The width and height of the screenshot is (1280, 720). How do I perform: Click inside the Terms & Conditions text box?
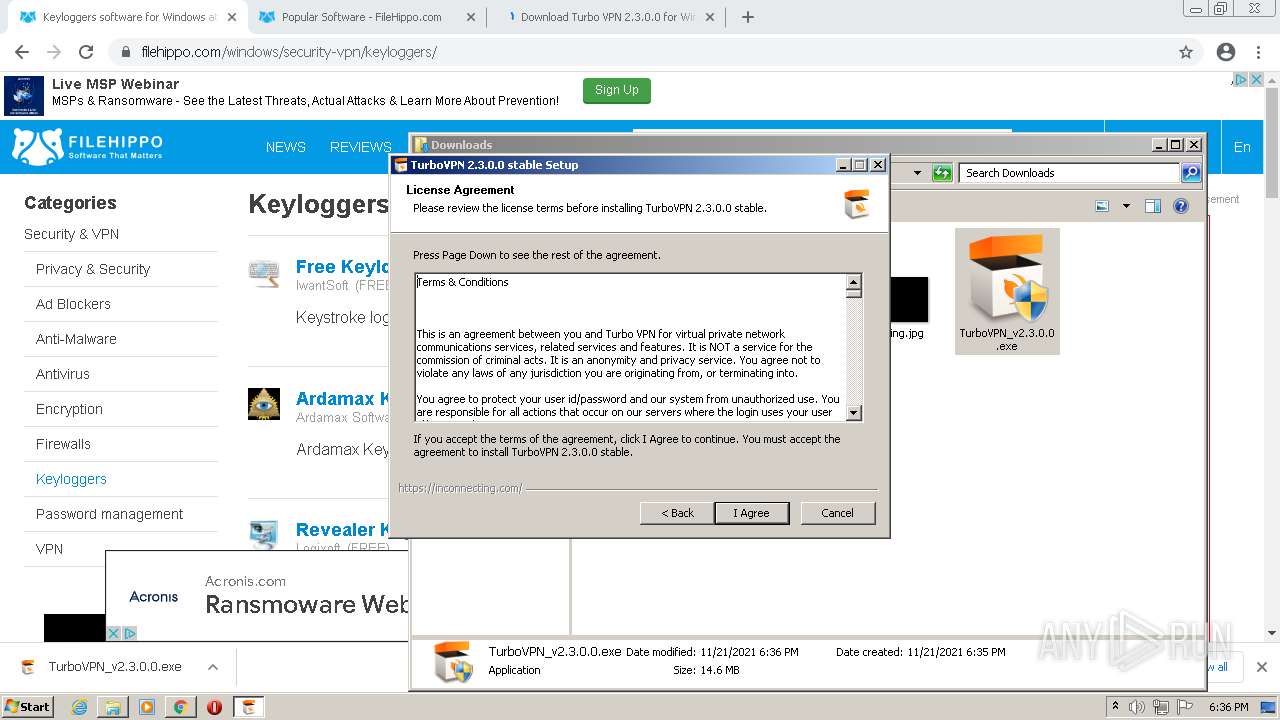pyautogui.click(x=631, y=347)
